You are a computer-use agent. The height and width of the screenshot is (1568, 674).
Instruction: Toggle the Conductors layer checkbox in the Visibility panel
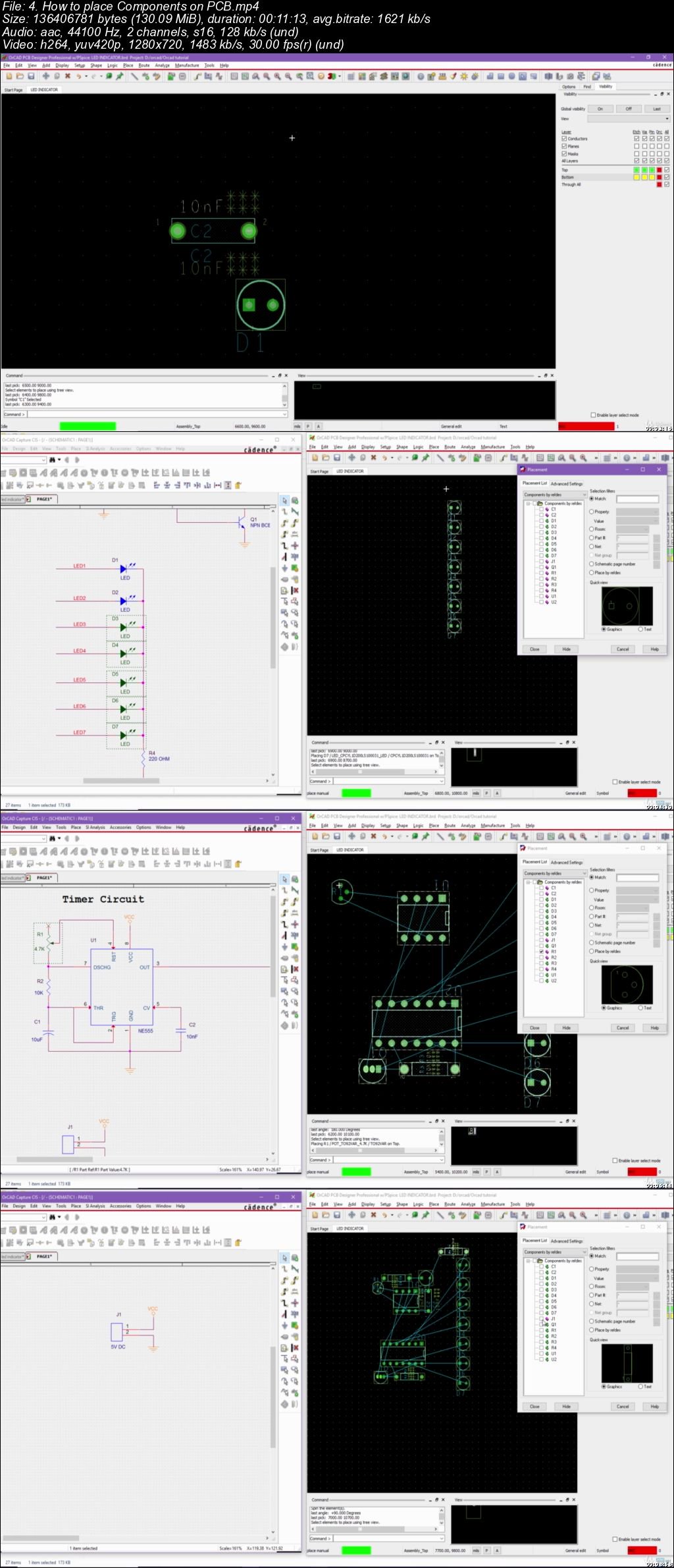[564, 139]
